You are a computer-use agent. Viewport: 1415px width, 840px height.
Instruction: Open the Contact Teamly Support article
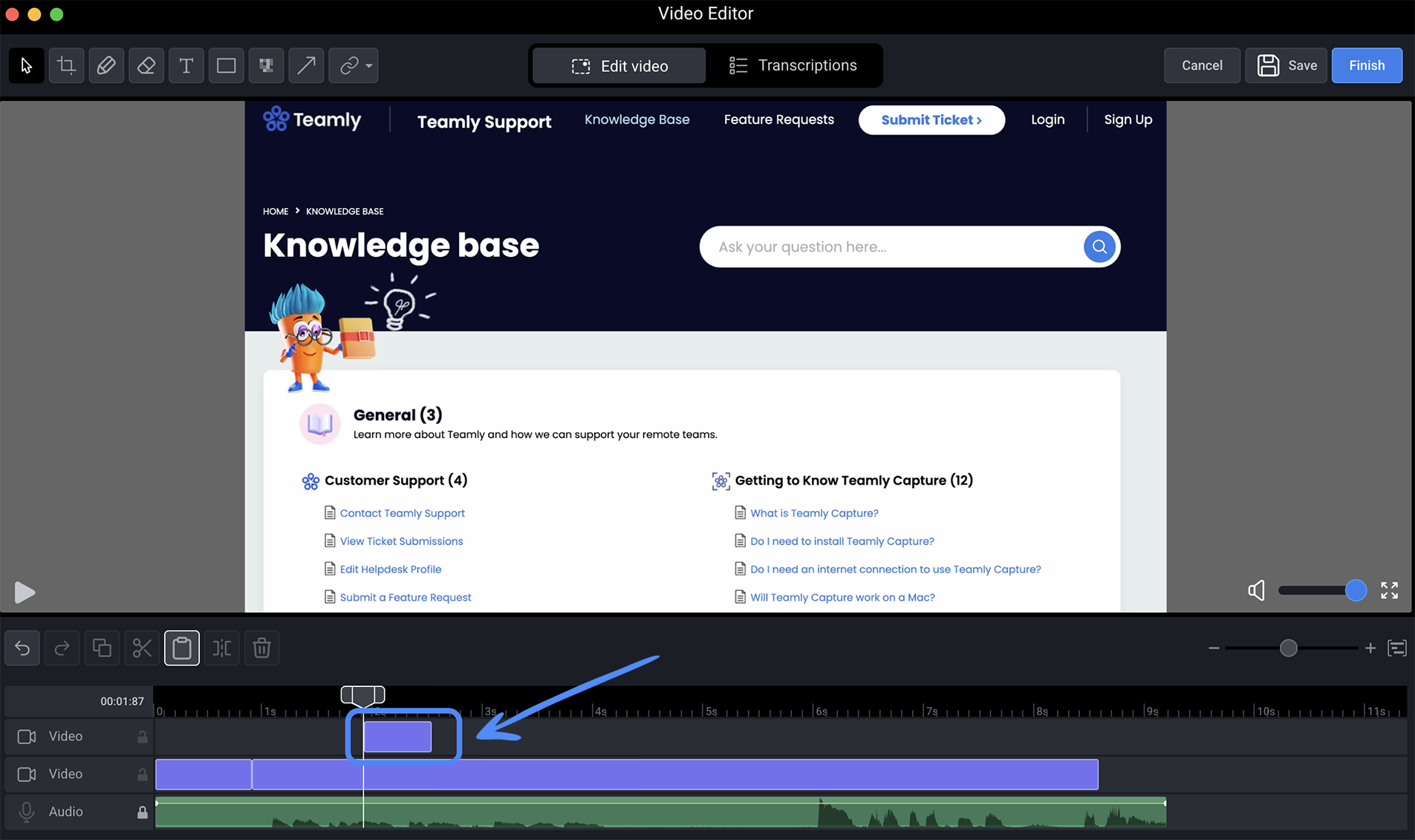tap(402, 513)
